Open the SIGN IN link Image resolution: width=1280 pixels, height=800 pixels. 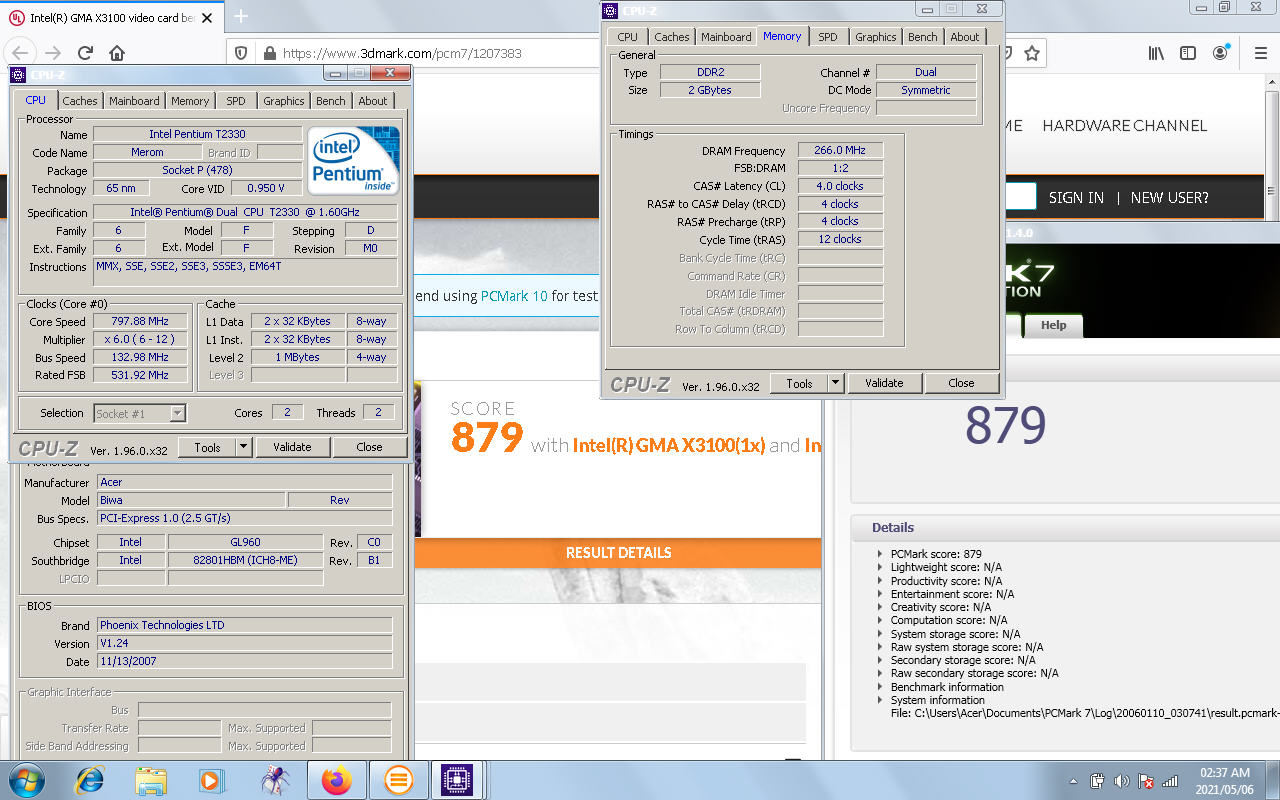[1076, 197]
